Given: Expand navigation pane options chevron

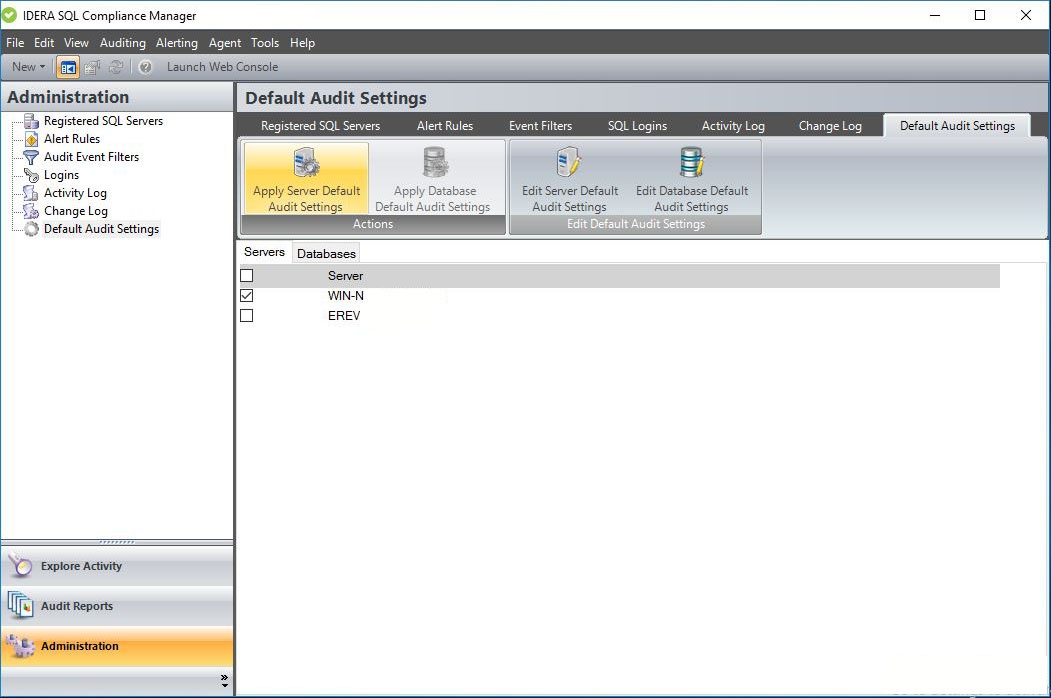Looking at the screenshot, I should [224, 681].
